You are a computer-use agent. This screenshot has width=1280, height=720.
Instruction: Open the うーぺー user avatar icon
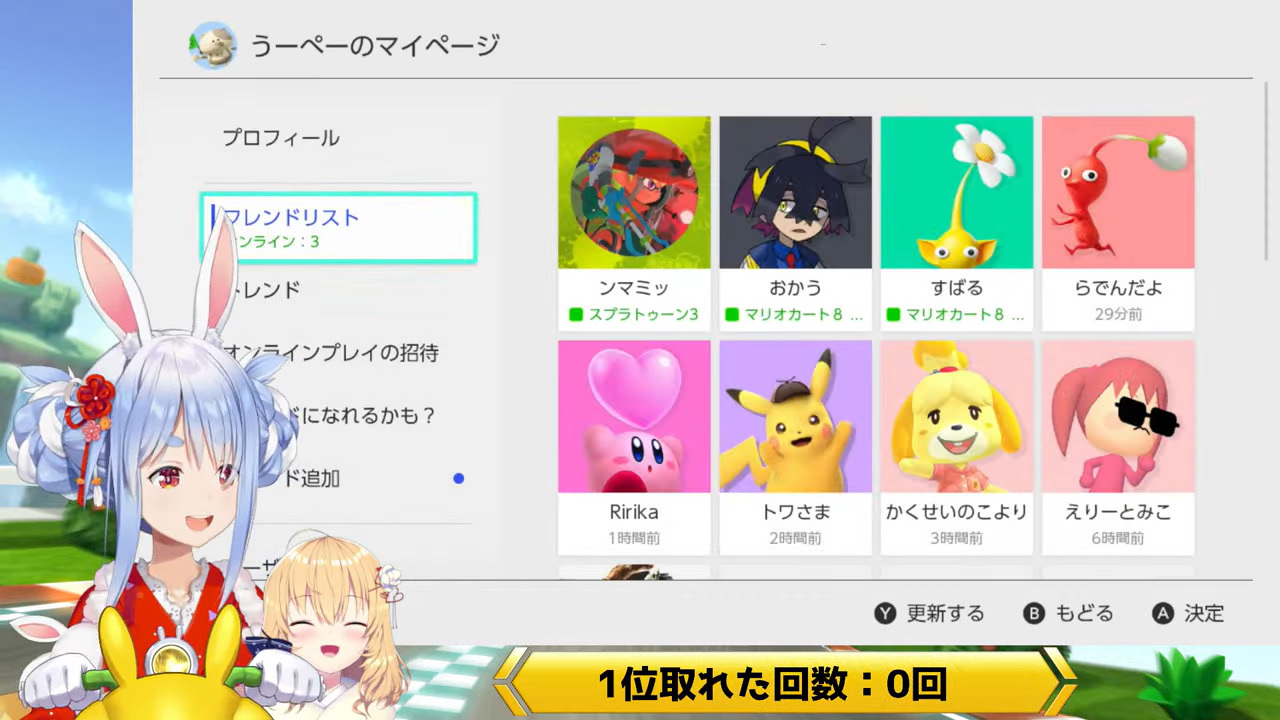click(212, 45)
